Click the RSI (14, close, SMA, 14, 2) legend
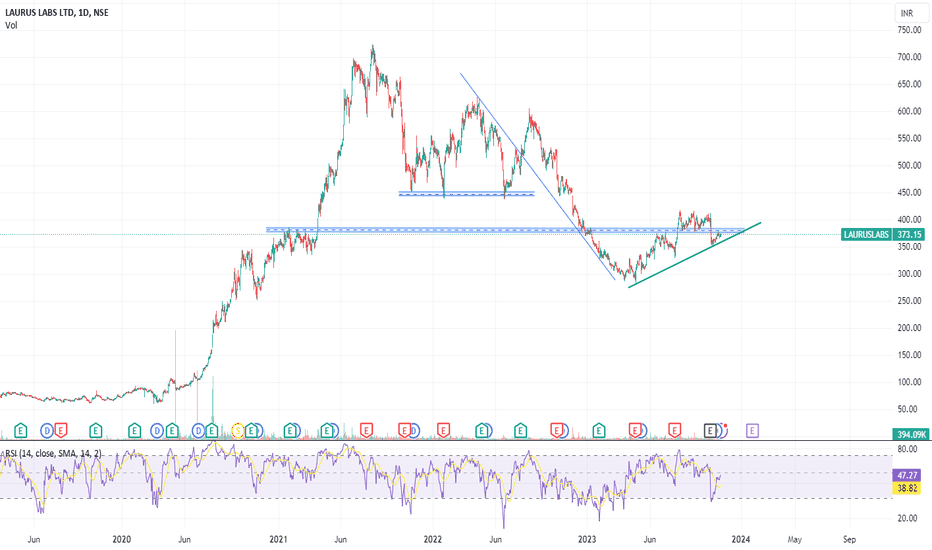Image resolution: width=932 pixels, height=550 pixels. (53, 454)
